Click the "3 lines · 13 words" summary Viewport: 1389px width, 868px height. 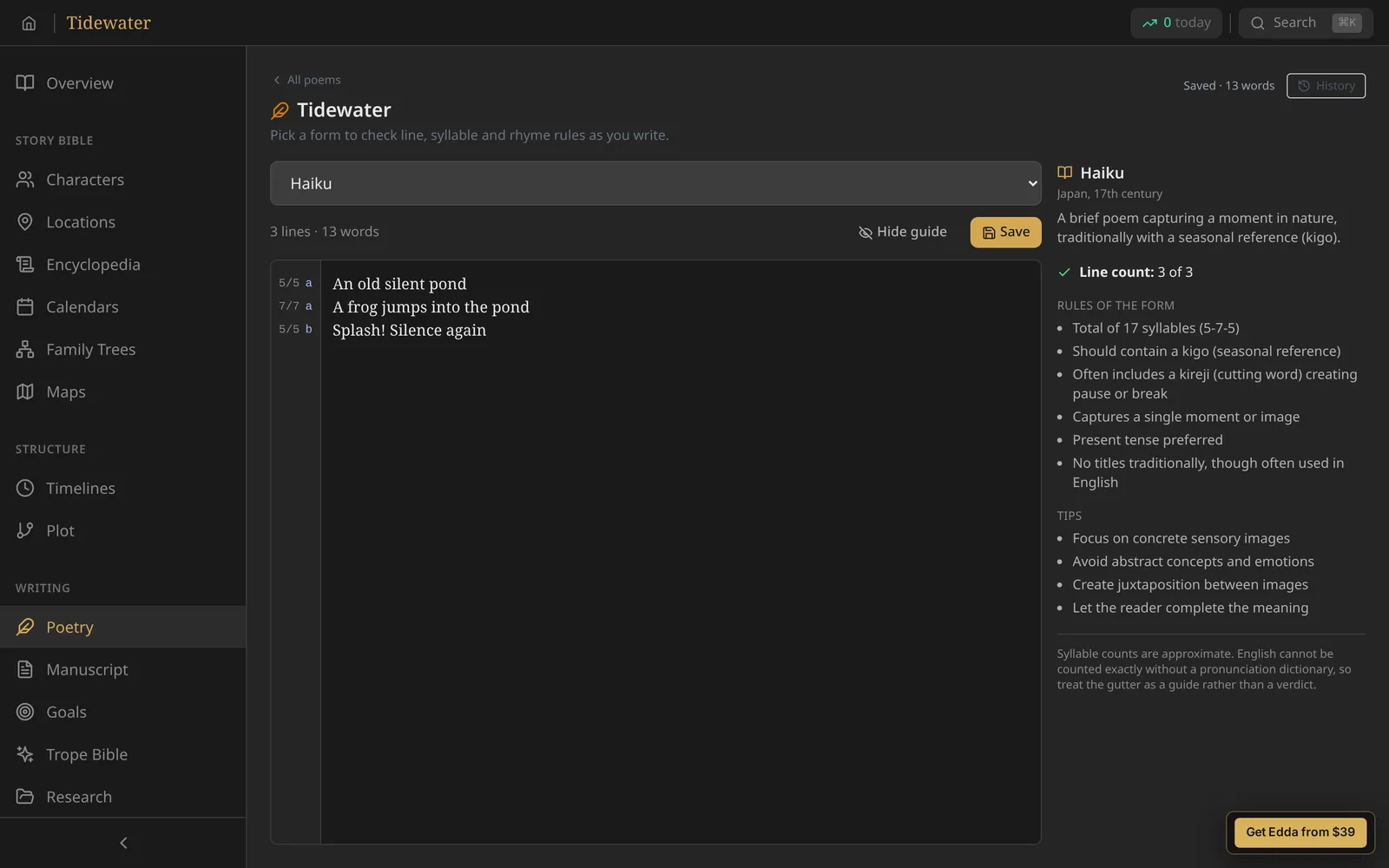coord(325,232)
